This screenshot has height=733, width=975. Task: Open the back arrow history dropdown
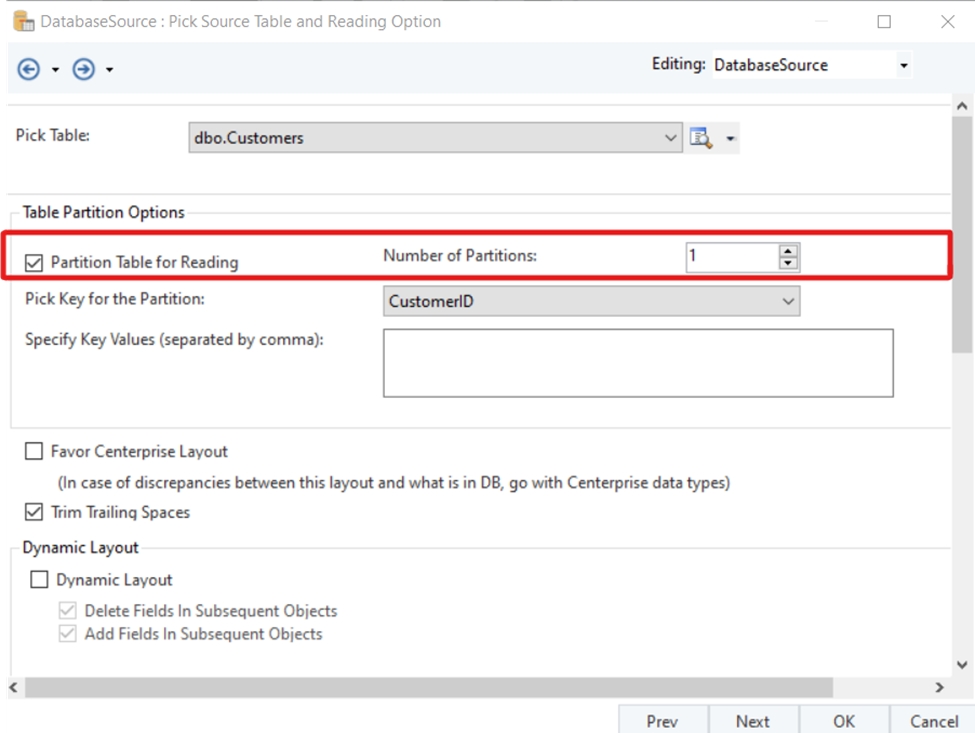pyautogui.click(x=55, y=70)
